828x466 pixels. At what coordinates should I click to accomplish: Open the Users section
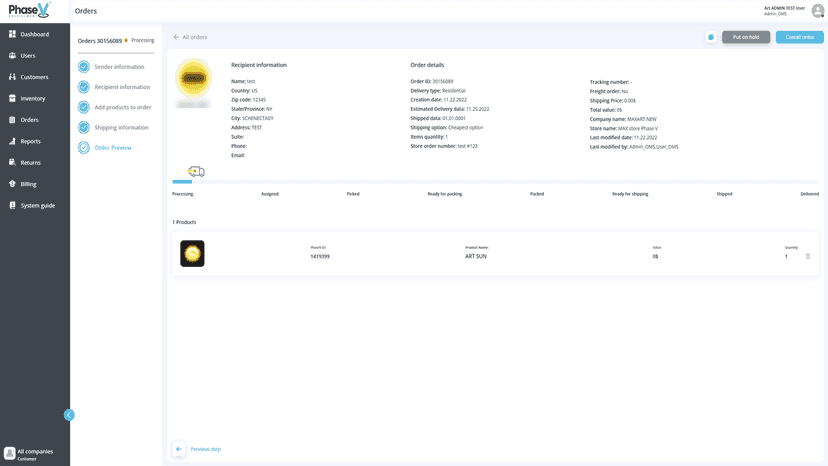click(x=22, y=55)
